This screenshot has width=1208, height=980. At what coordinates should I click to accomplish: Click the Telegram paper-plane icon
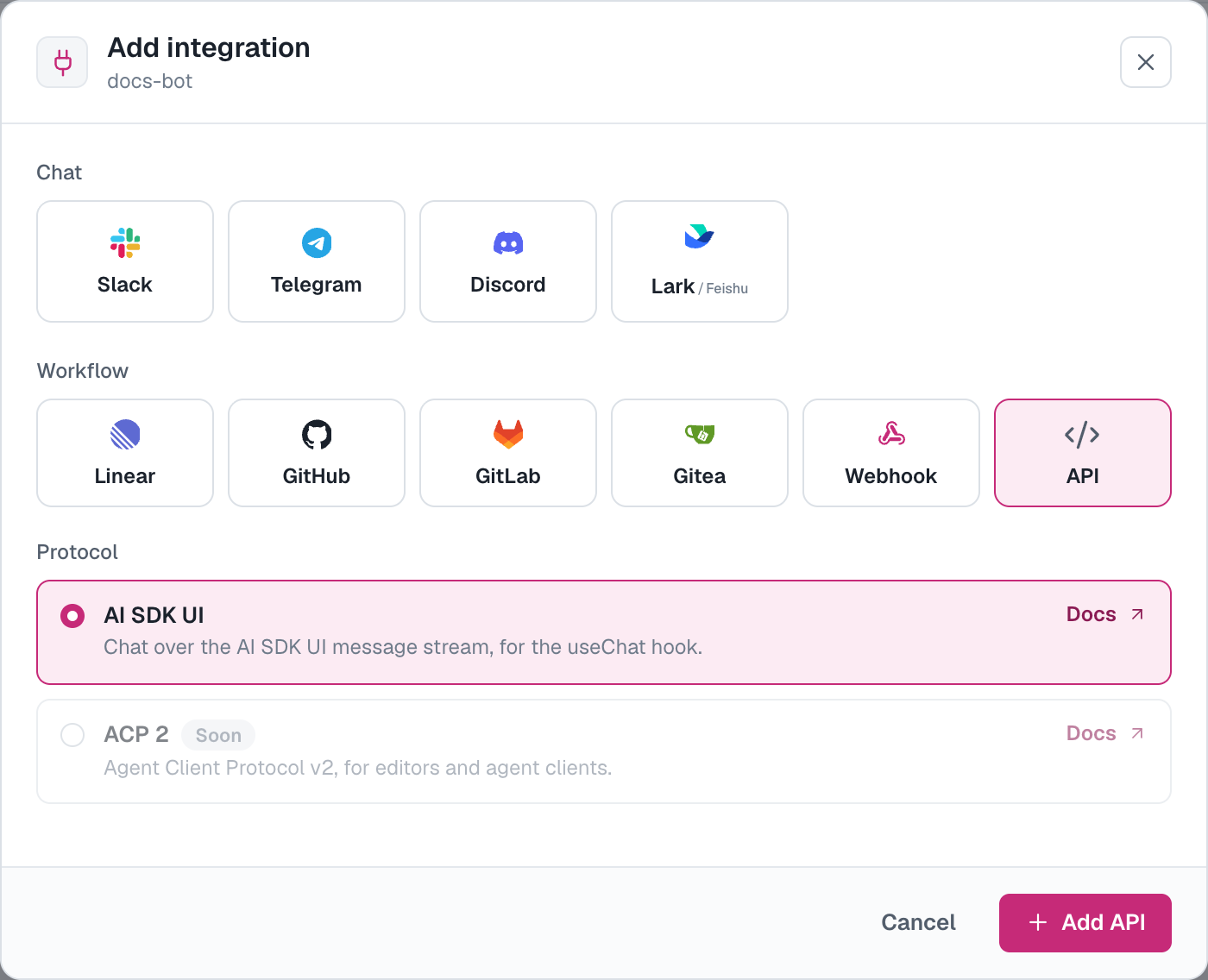click(317, 243)
